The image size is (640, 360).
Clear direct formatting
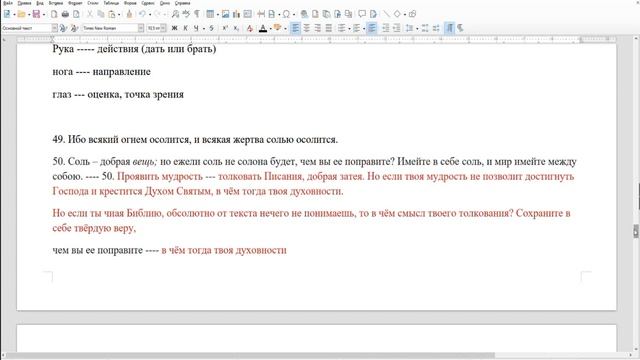pyautogui.click(x=250, y=28)
